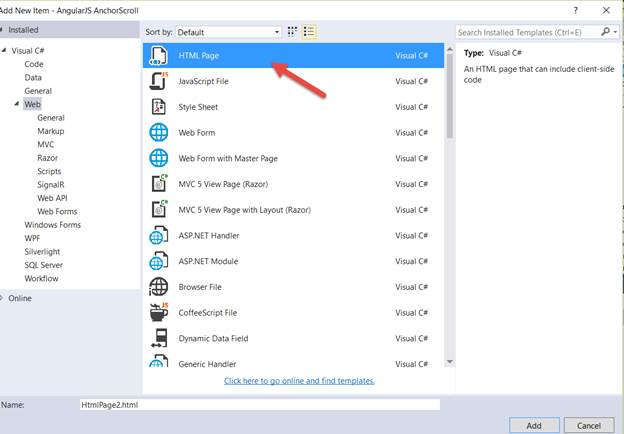The image size is (624, 434).
Task: Click the JavaScript File template icon
Action: point(158,81)
